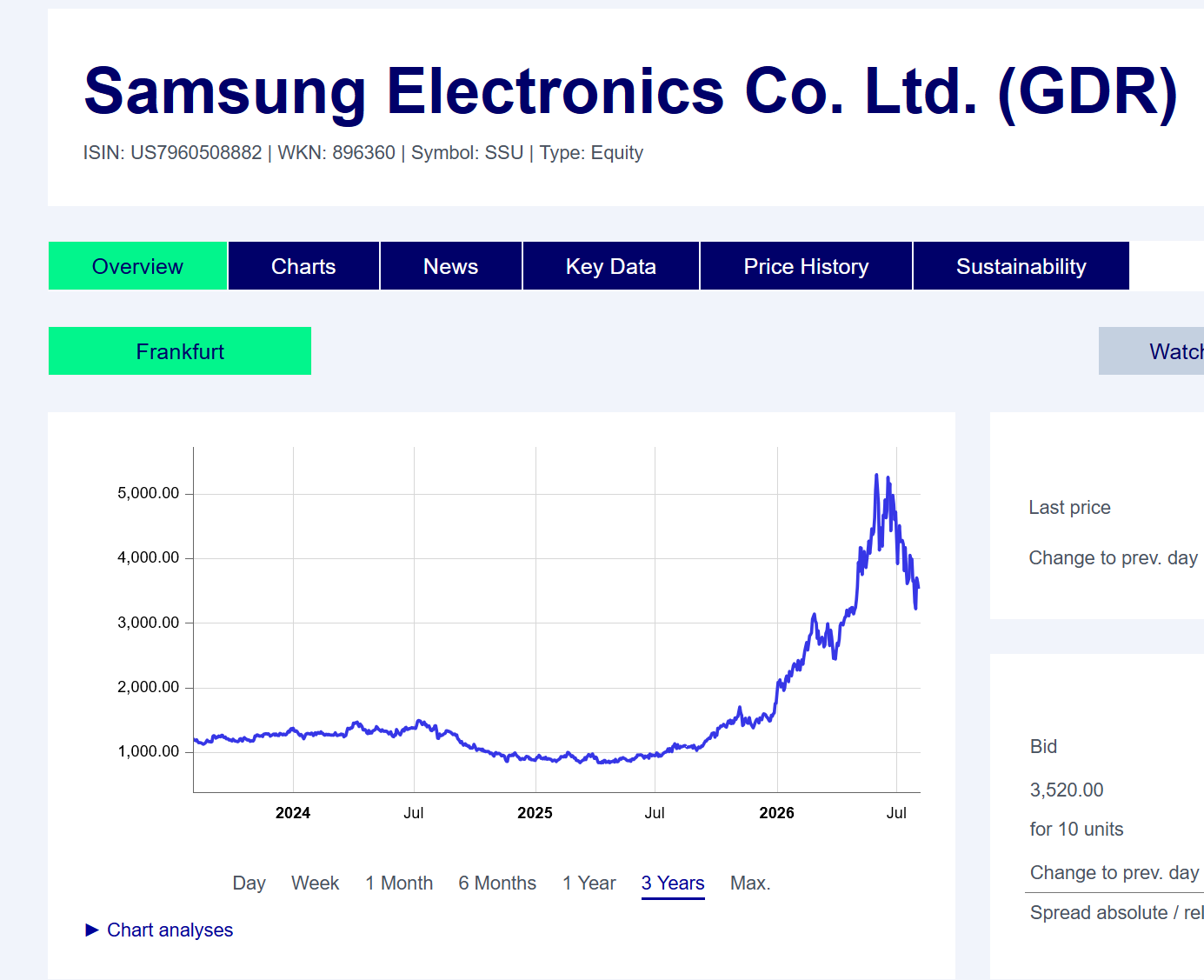
Task: Click the 2025 marker on chart axis
Action: pyautogui.click(x=535, y=813)
